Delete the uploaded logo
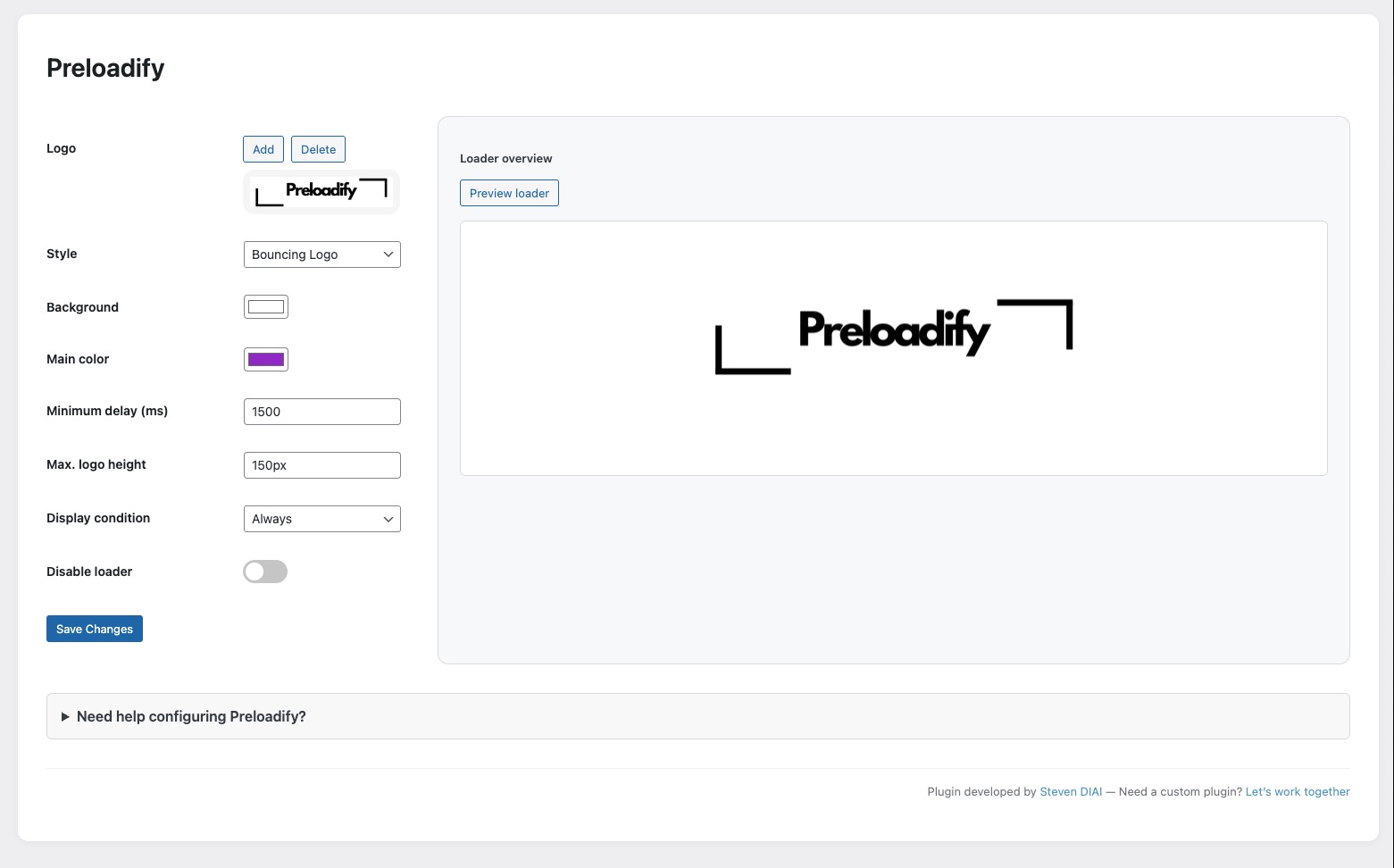Viewport: 1394px width, 868px height. [x=318, y=149]
